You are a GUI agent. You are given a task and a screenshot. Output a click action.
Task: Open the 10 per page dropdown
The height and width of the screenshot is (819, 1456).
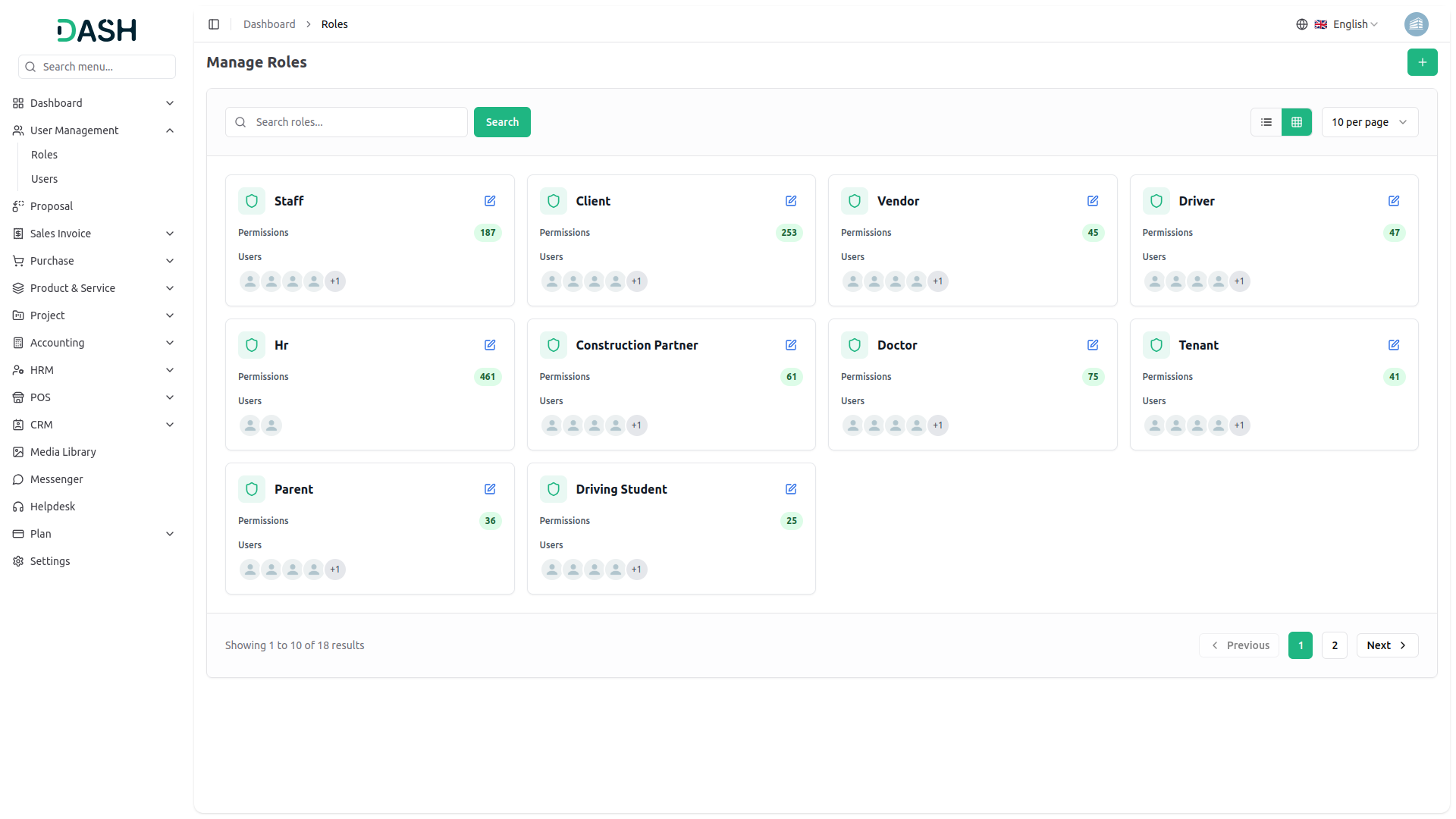pyautogui.click(x=1369, y=122)
